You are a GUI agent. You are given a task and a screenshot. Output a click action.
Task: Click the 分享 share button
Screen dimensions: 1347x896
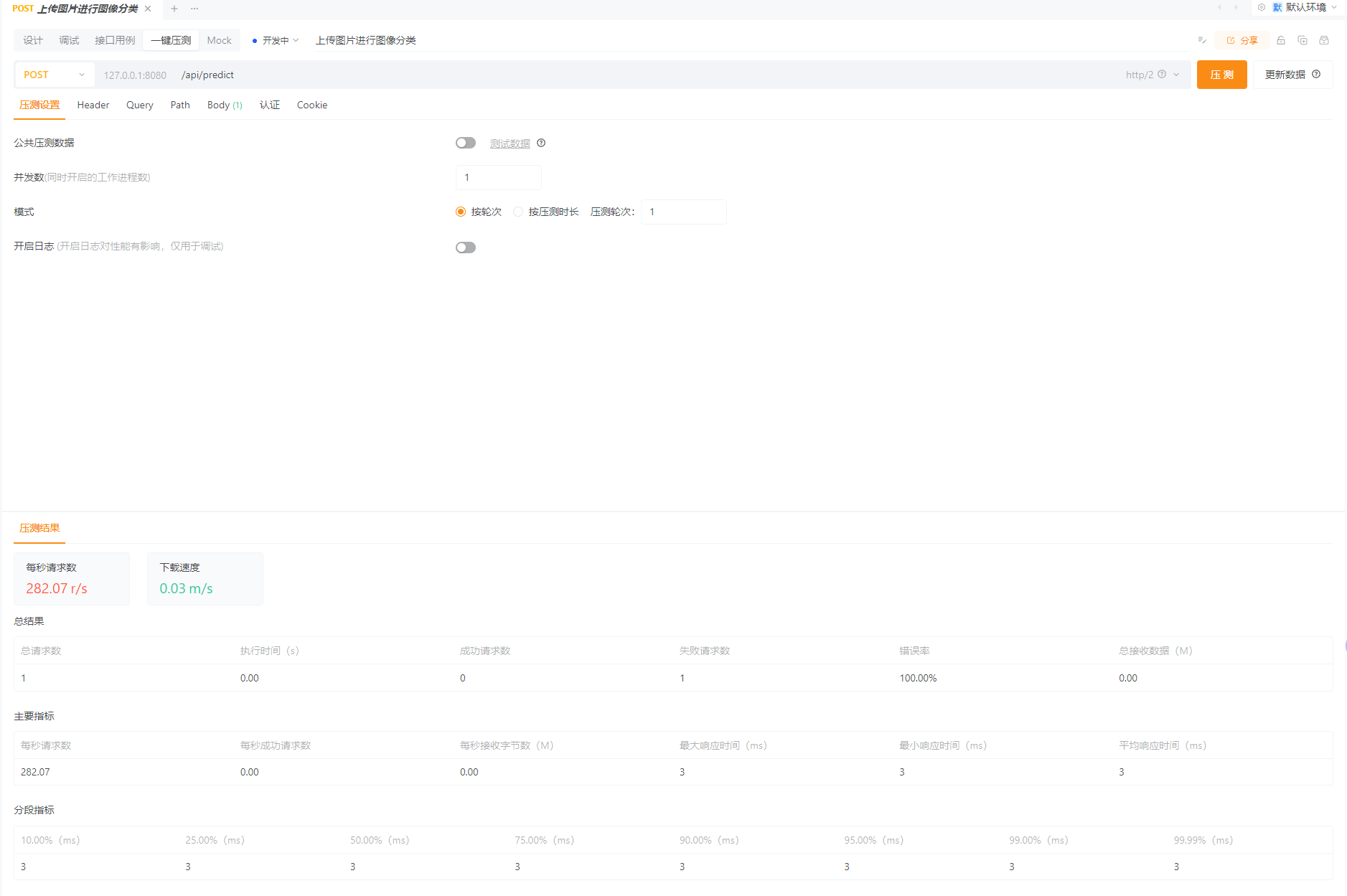[x=1242, y=40]
